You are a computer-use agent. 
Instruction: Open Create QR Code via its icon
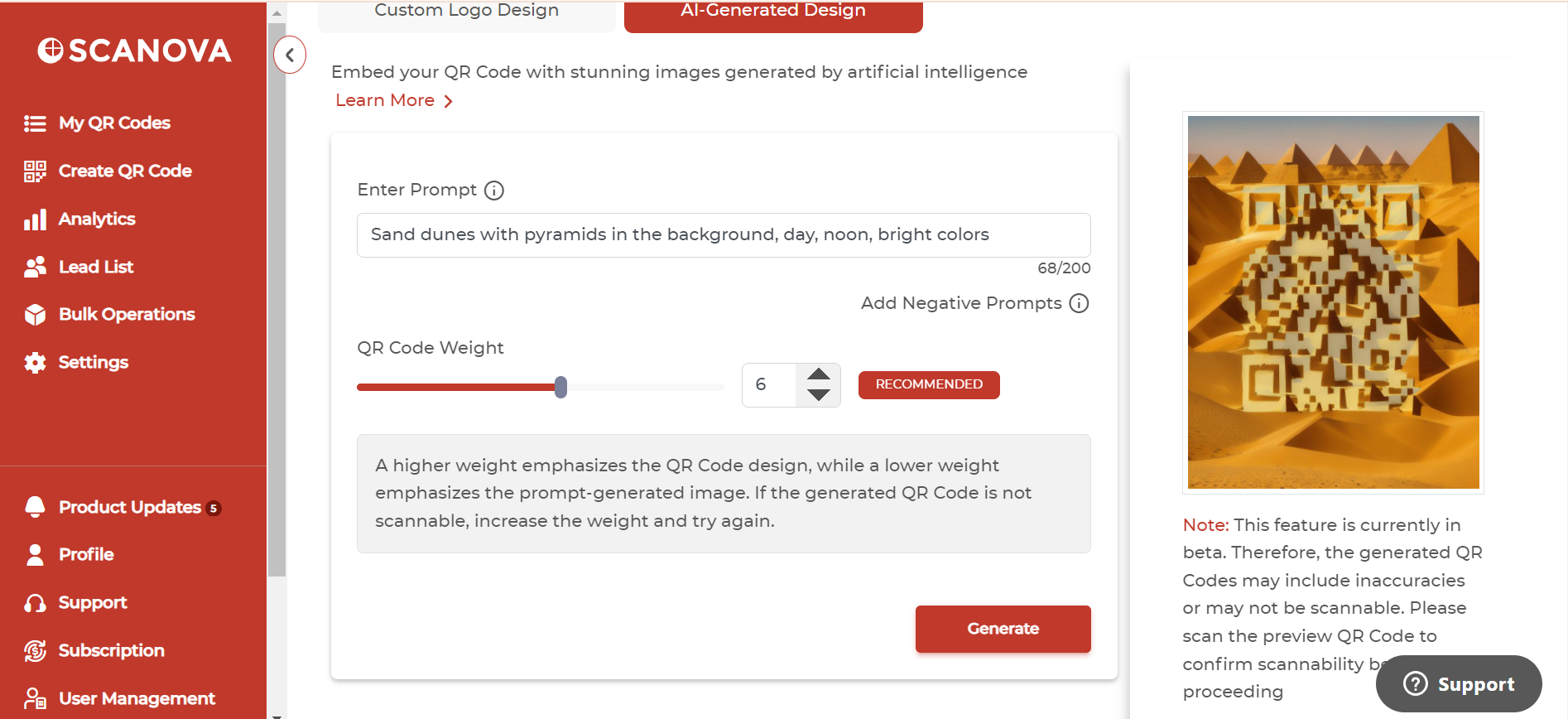click(x=35, y=171)
